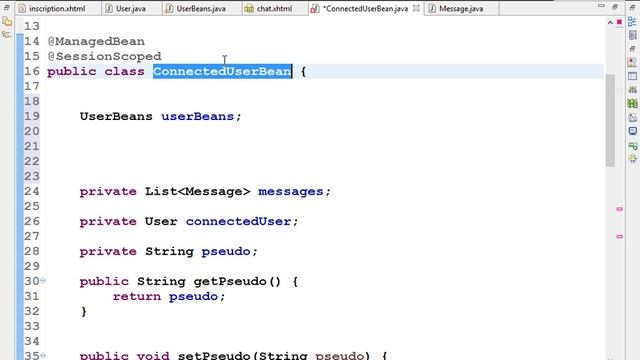Maximize the editor area
The image size is (640, 360).
pos(615,7)
